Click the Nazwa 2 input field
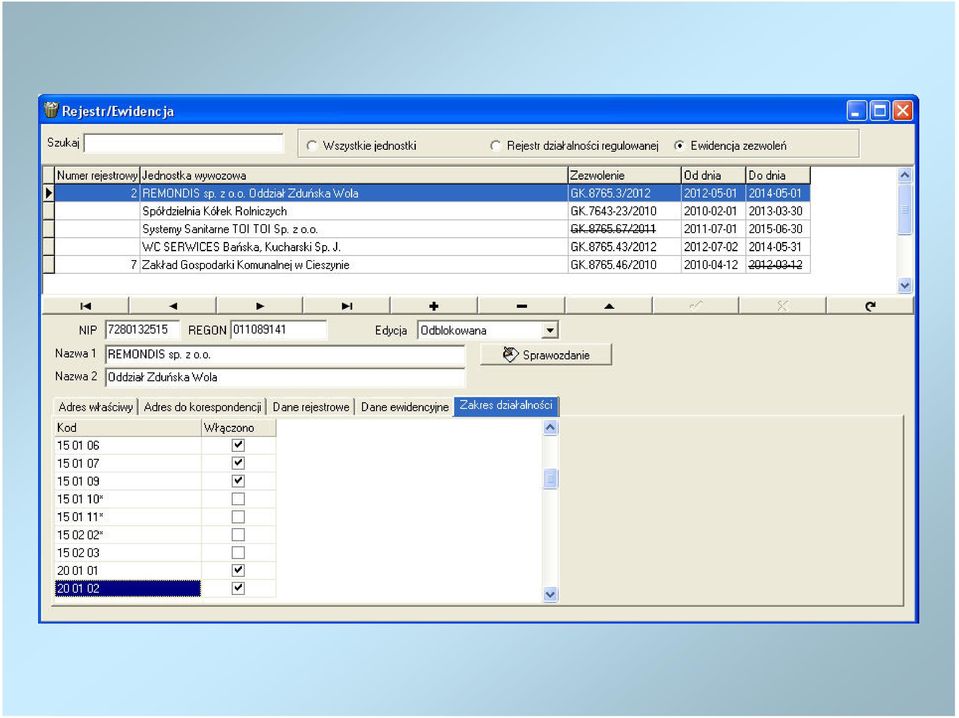This screenshot has height=718, width=959. tap(285, 377)
